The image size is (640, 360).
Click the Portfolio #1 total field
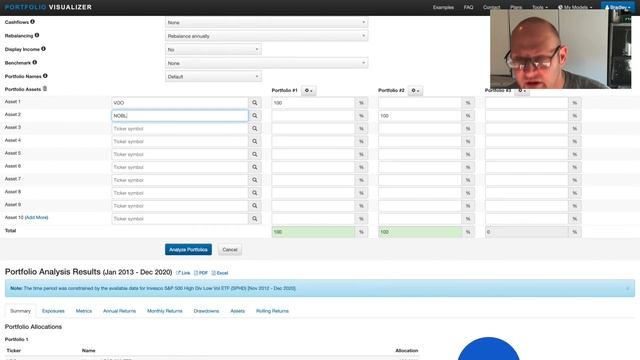(x=313, y=232)
